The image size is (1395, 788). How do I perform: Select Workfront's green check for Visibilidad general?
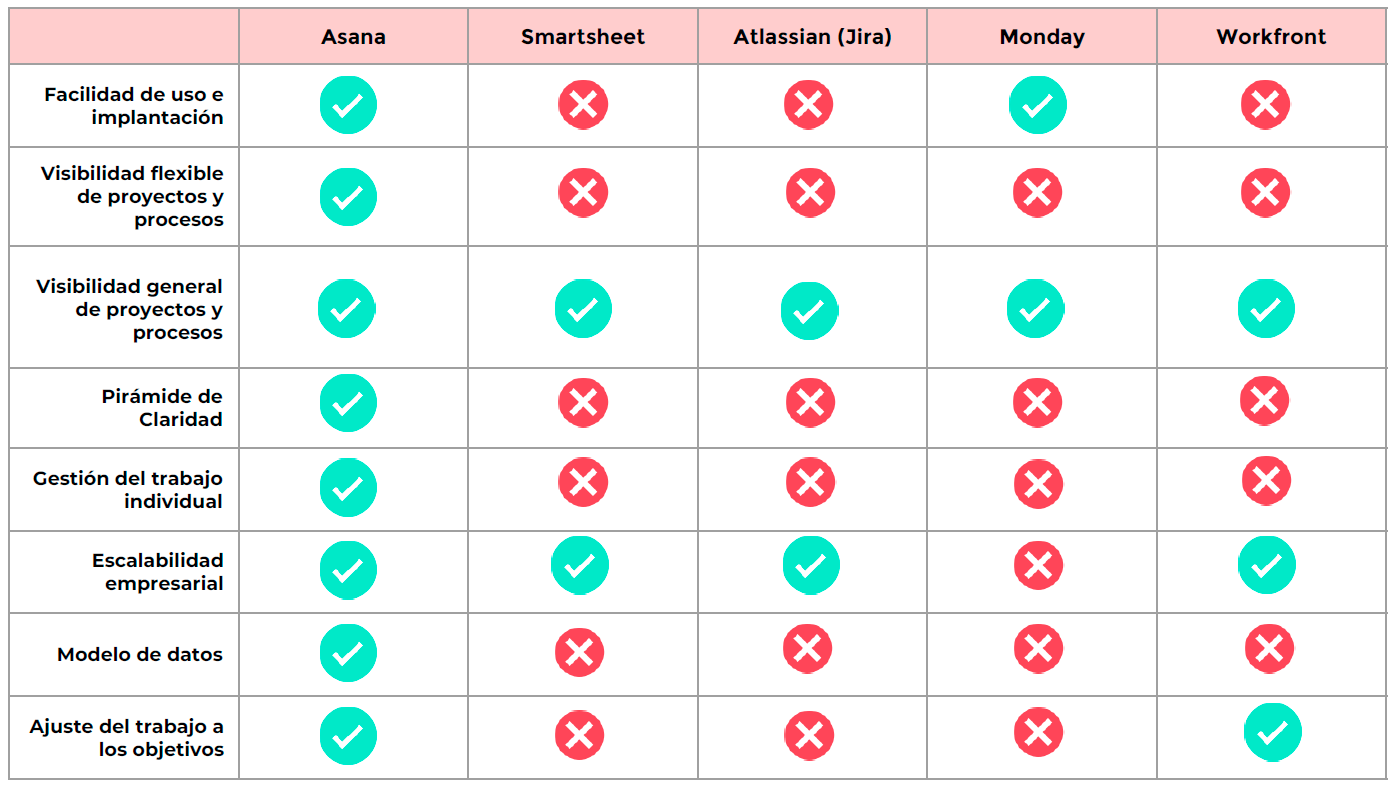1266,309
